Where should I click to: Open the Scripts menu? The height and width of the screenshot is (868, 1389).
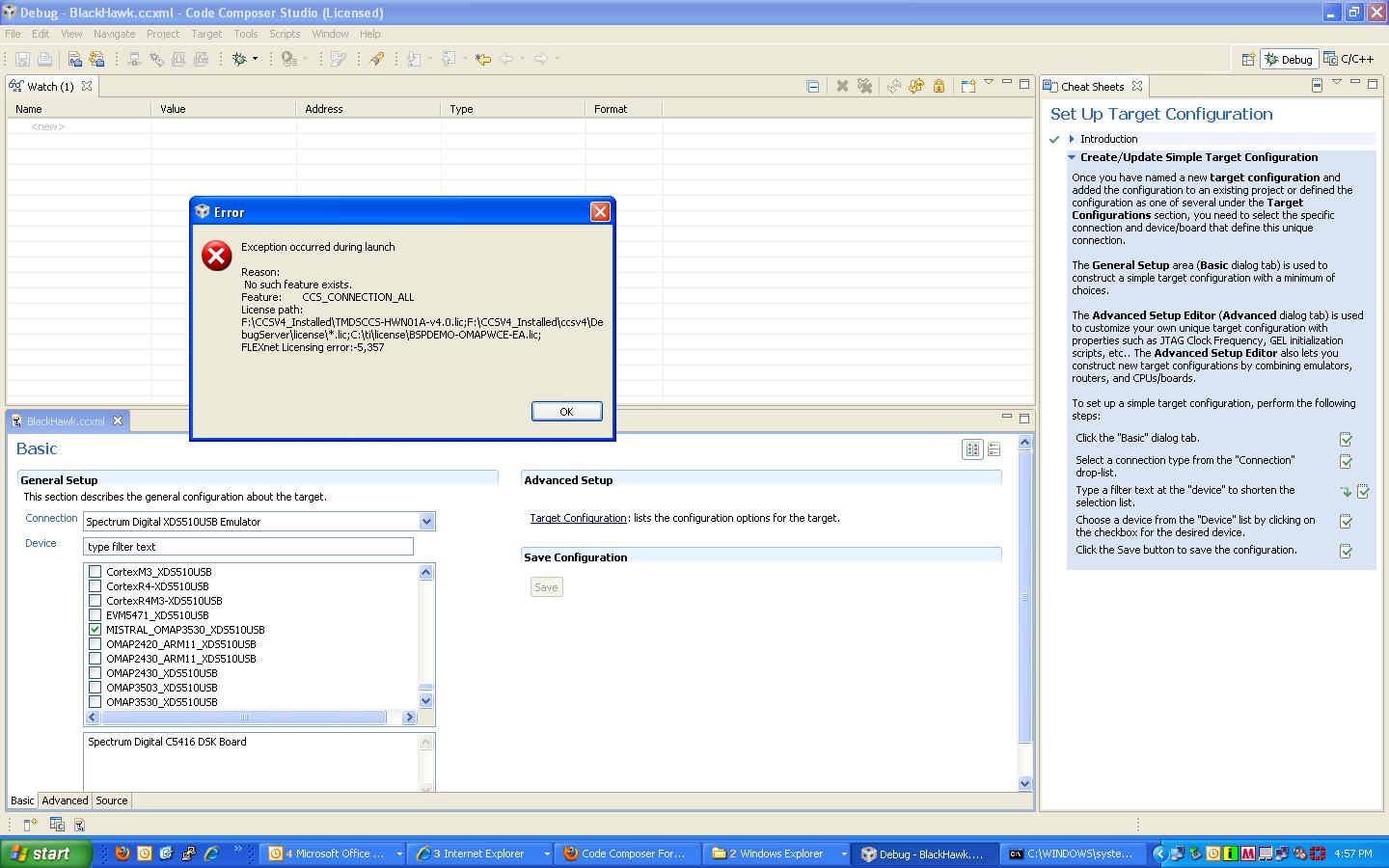tap(285, 34)
